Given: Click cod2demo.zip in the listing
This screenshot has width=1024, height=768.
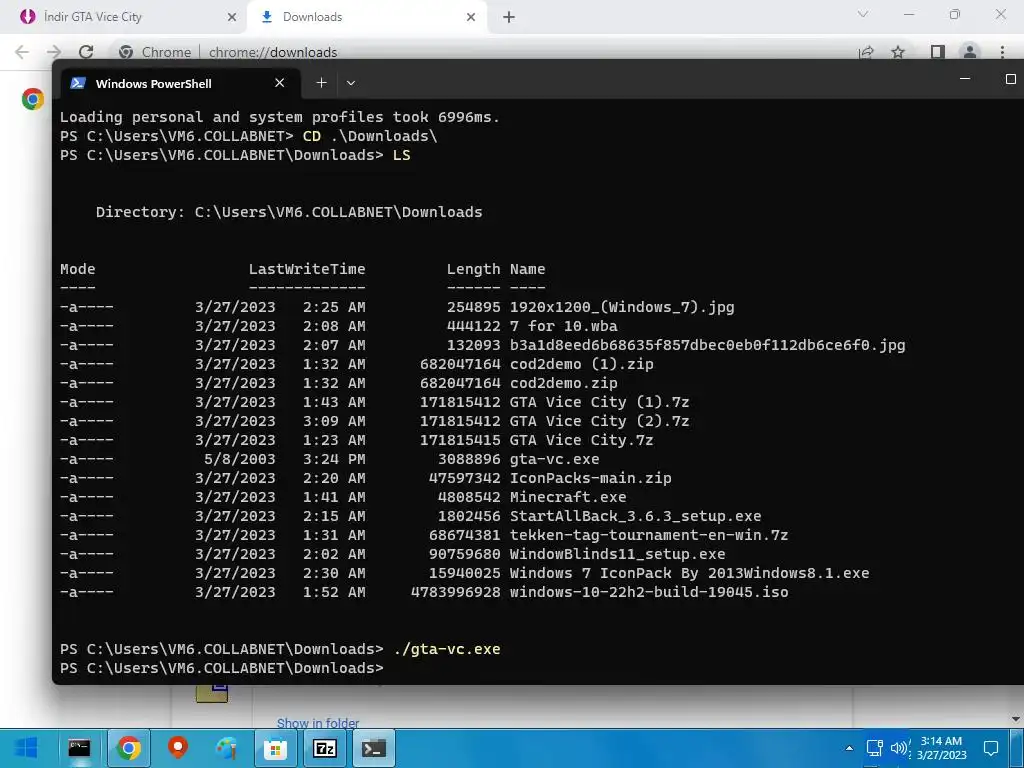Looking at the screenshot, I should [x=564, y=383].
